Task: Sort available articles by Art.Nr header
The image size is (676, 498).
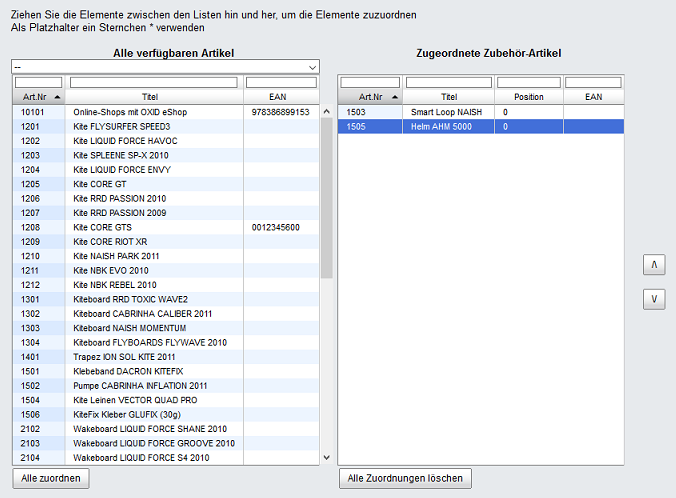Action: click(39, 97)
